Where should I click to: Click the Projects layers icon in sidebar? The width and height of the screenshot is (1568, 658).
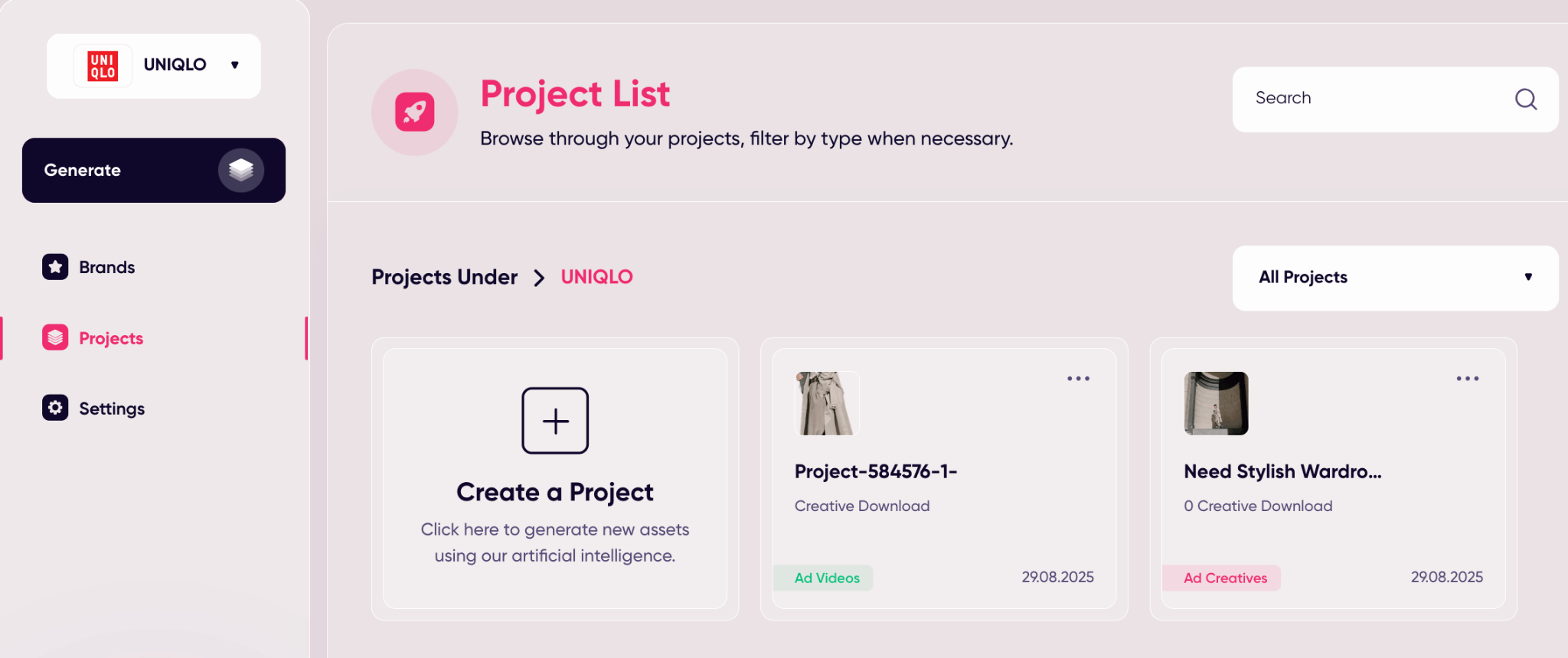coord(55,337)
